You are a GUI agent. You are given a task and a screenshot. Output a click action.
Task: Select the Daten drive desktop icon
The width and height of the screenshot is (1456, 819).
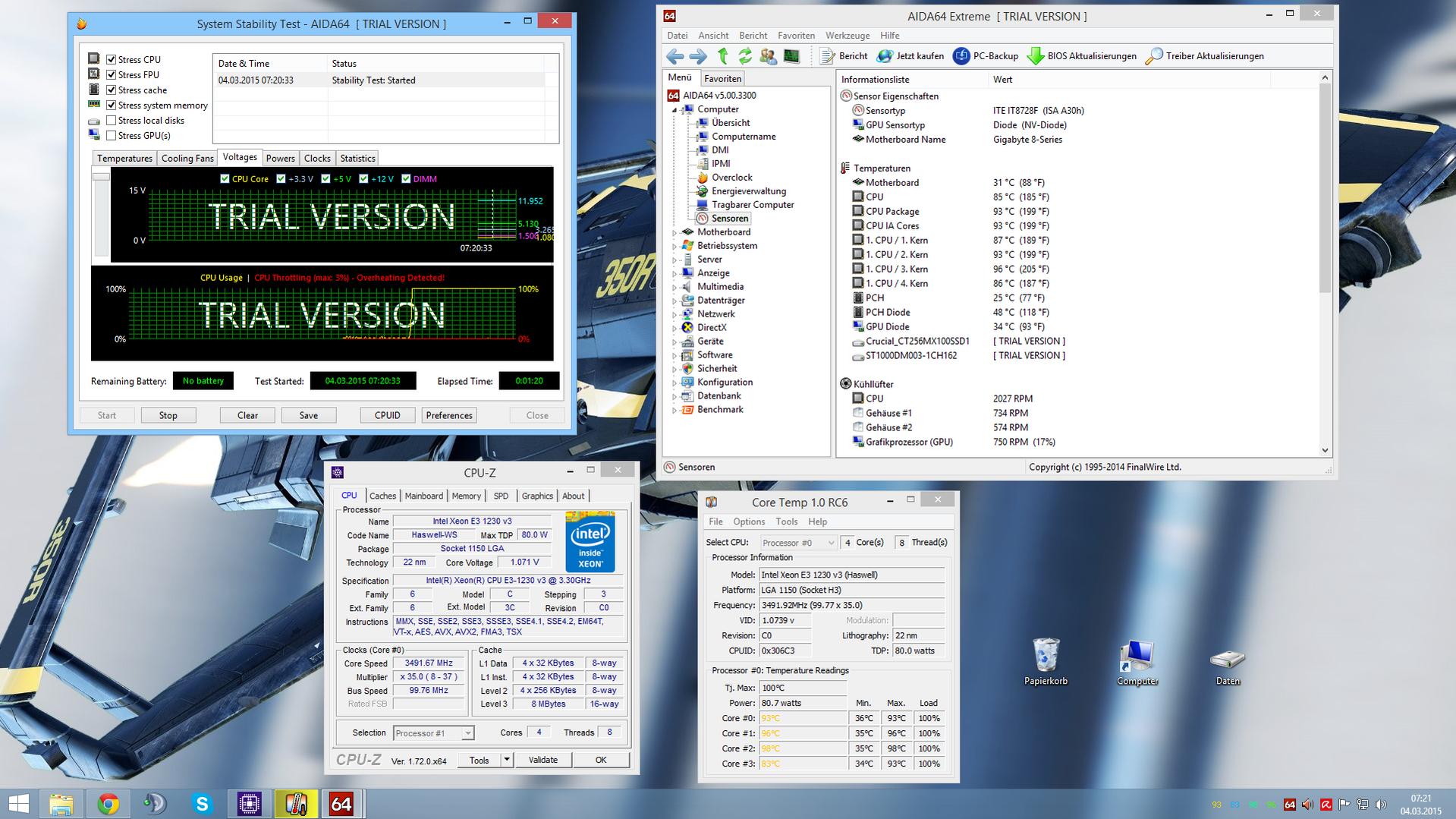[x=1228, y=667]
